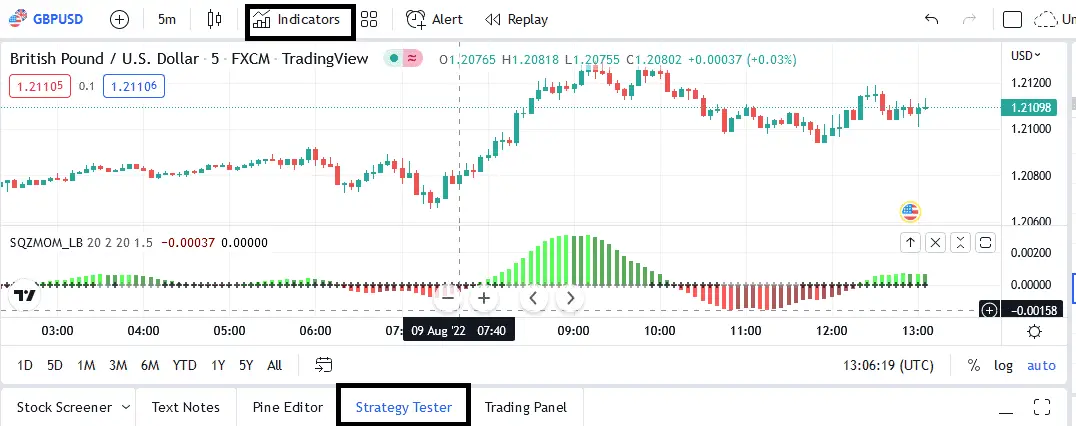Delete the SQZMOM indicator pane
1076x426 pixels.
tap(935, 242)
